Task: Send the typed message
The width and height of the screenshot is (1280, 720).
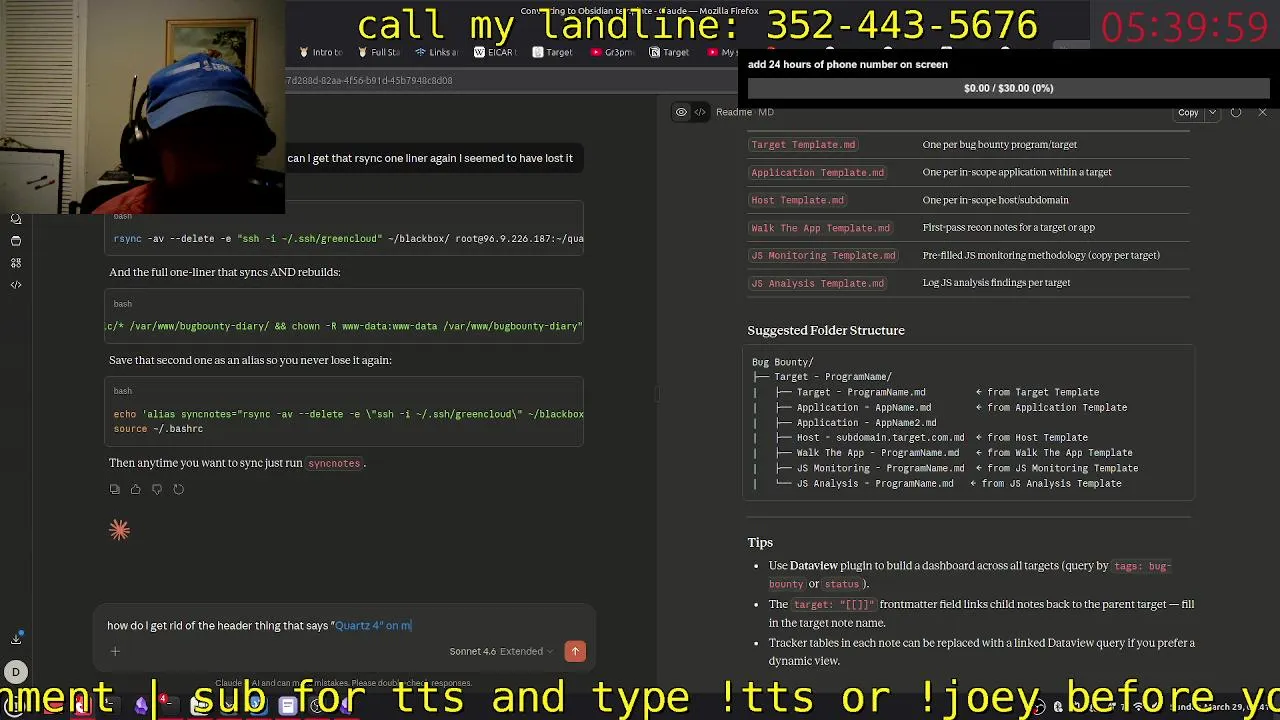Action: [x=575, y=651]
